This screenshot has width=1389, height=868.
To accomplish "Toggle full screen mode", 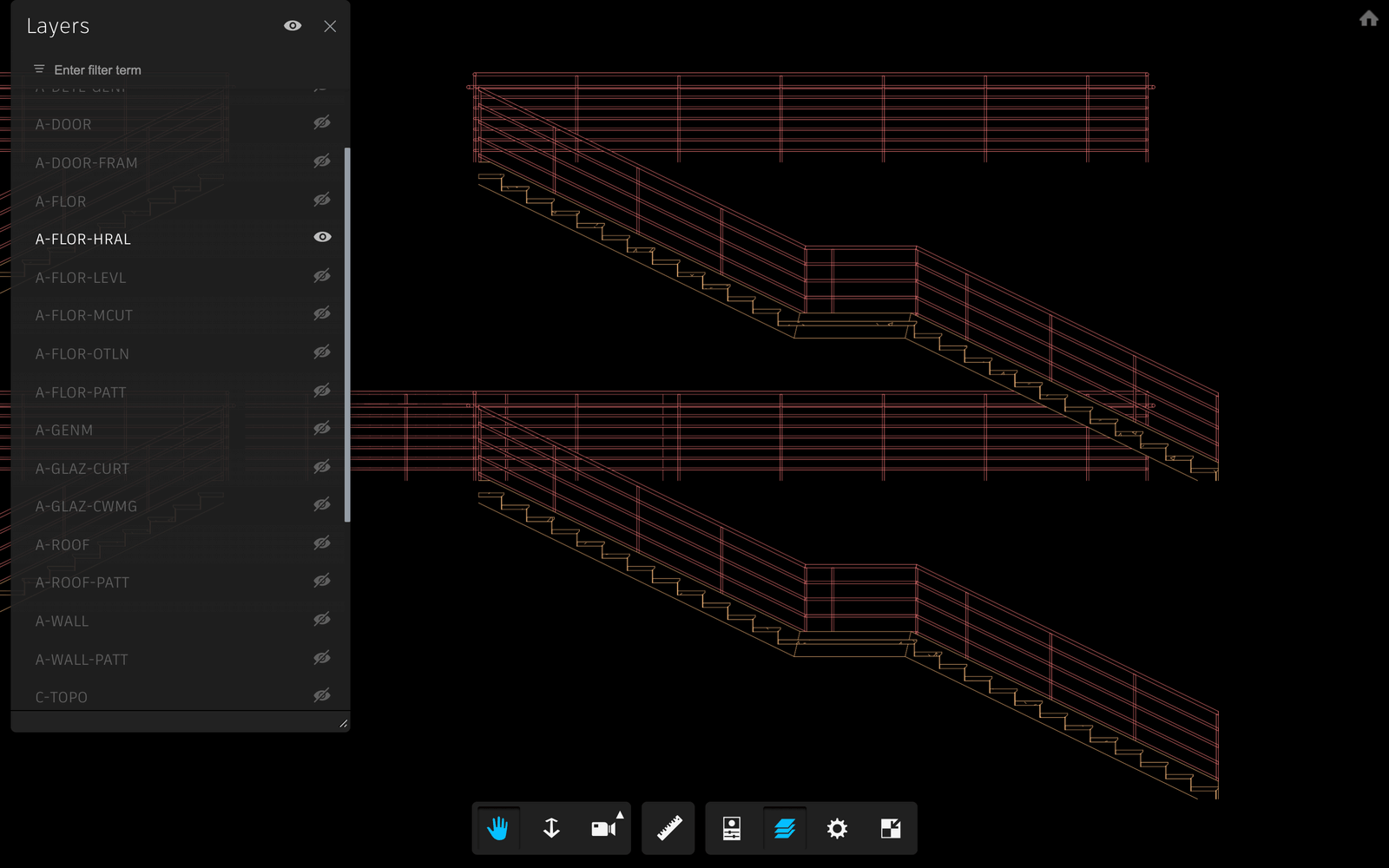I will [888, 828].
